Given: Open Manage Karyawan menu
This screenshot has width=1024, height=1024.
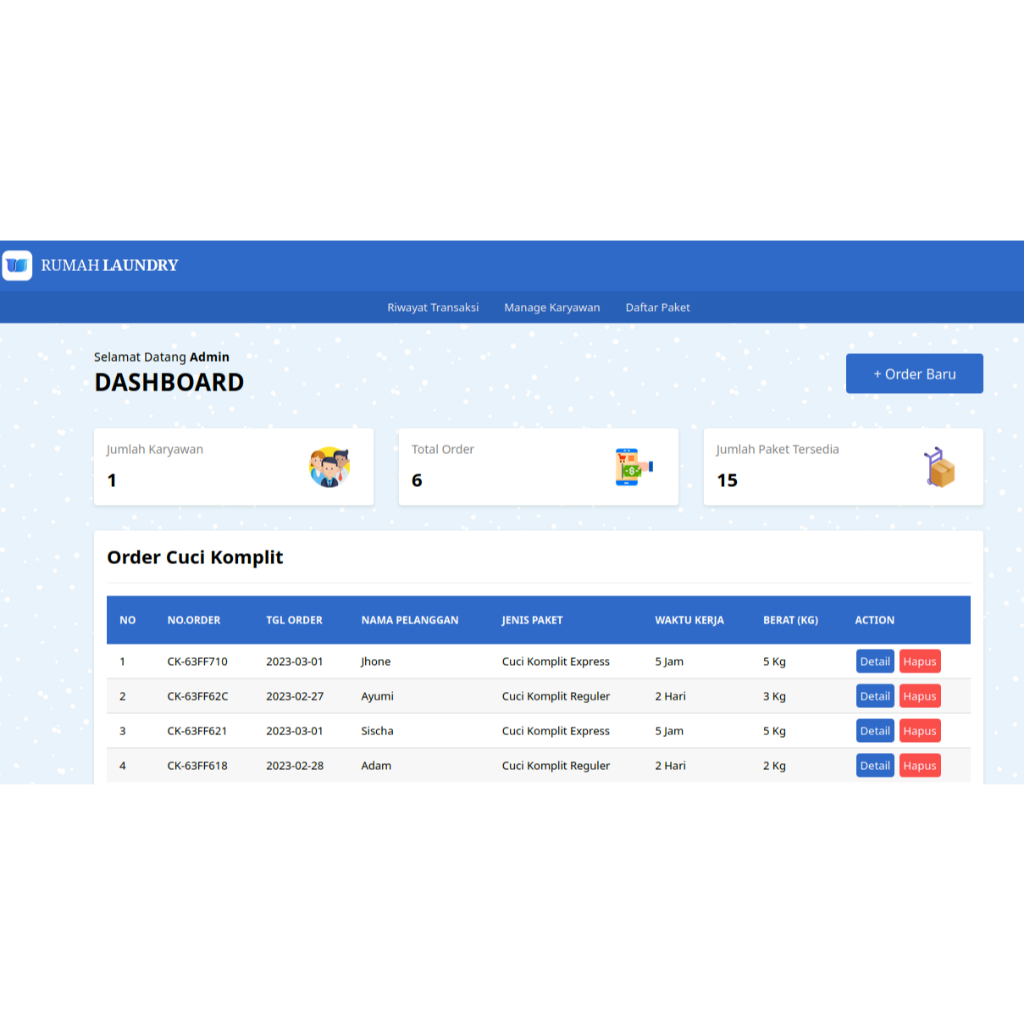Looking at the screenshot, I should tap(552, 308).
